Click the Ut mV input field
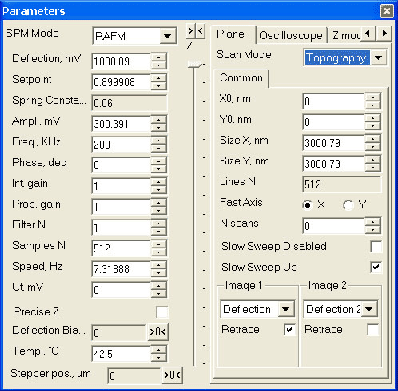The image size is (398, 391). 121,290
